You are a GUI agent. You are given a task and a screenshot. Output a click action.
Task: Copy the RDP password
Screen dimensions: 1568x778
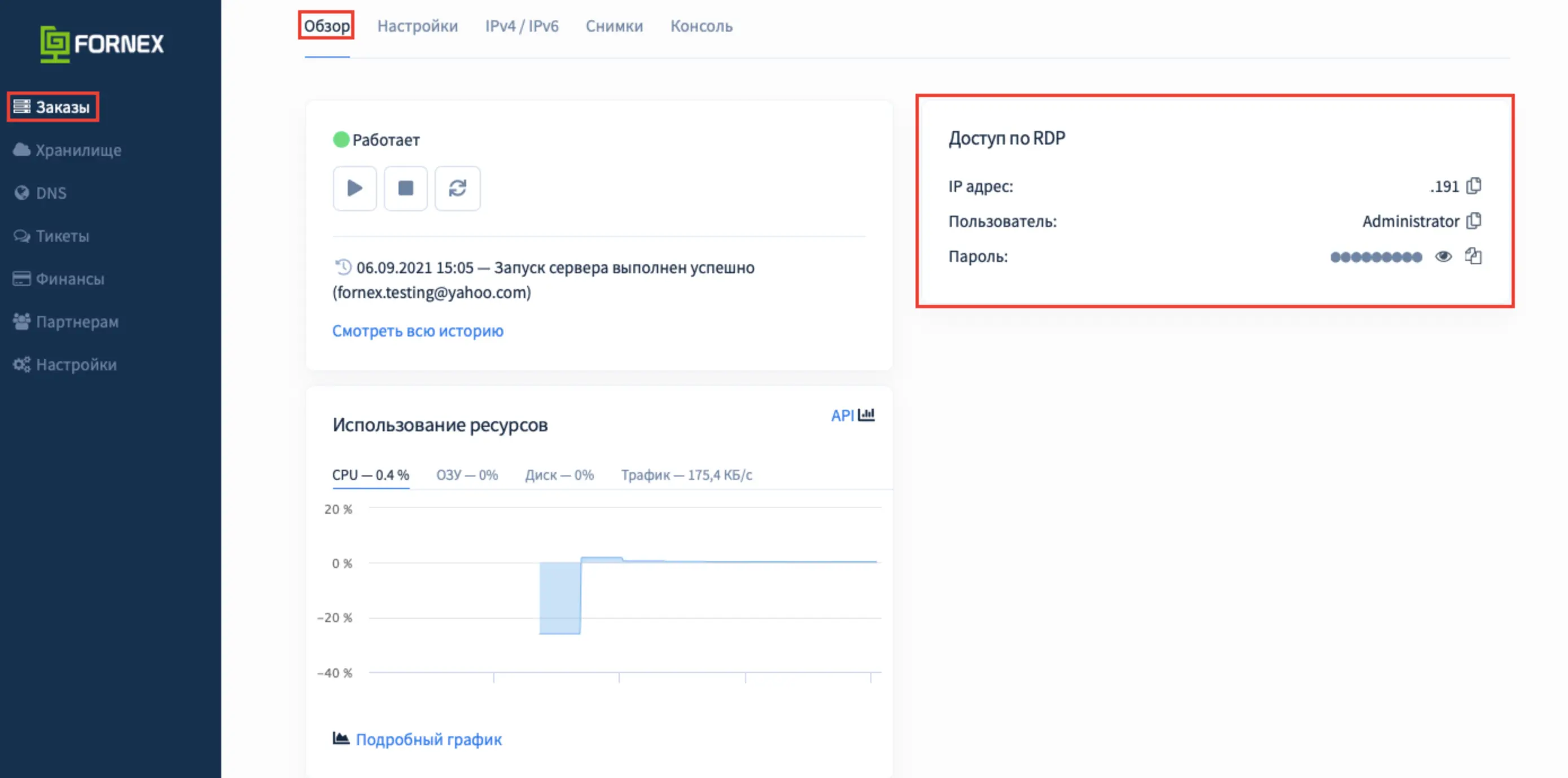click(x=1474, y=256)
